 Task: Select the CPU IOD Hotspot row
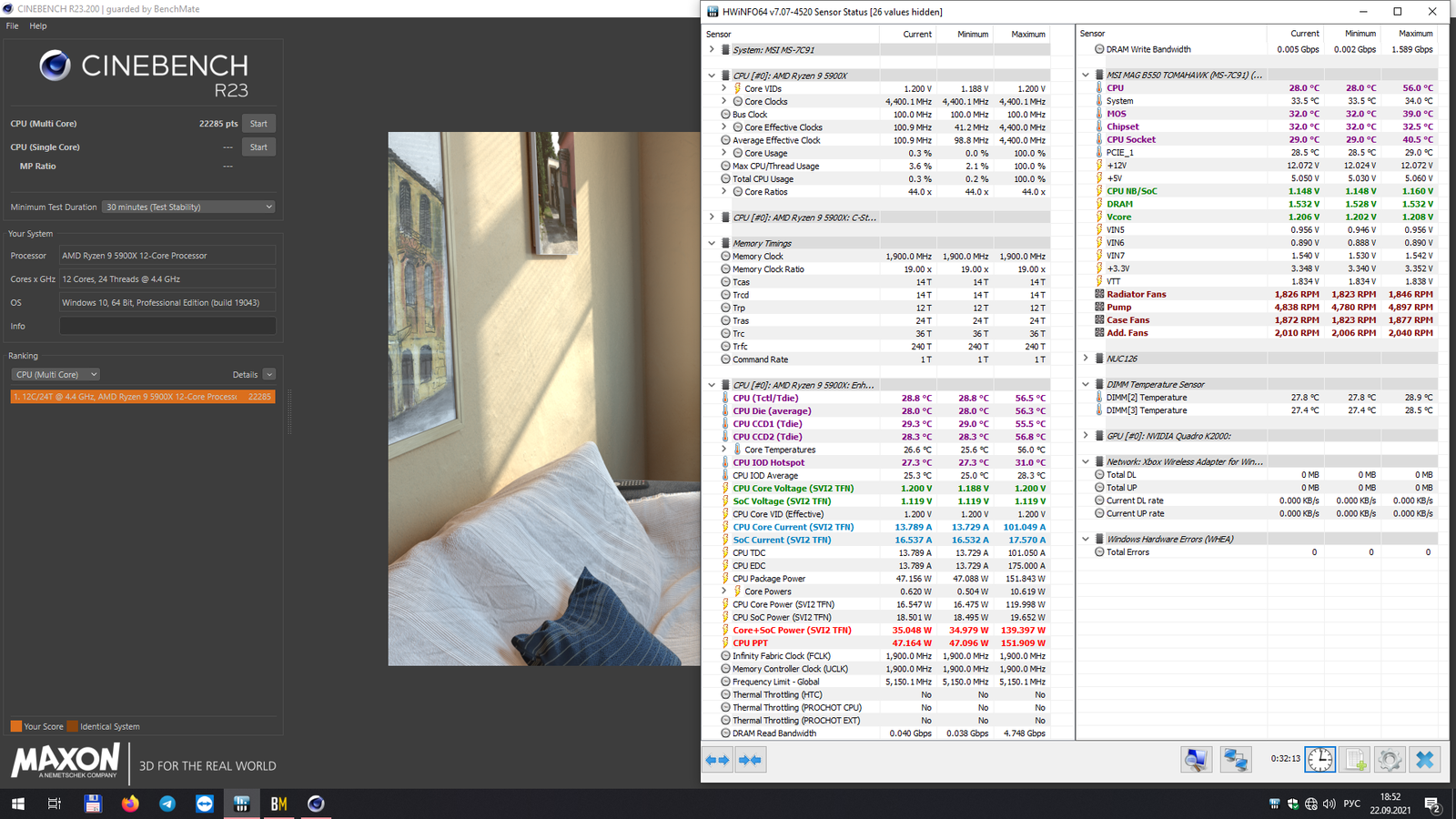pos(876,463)
